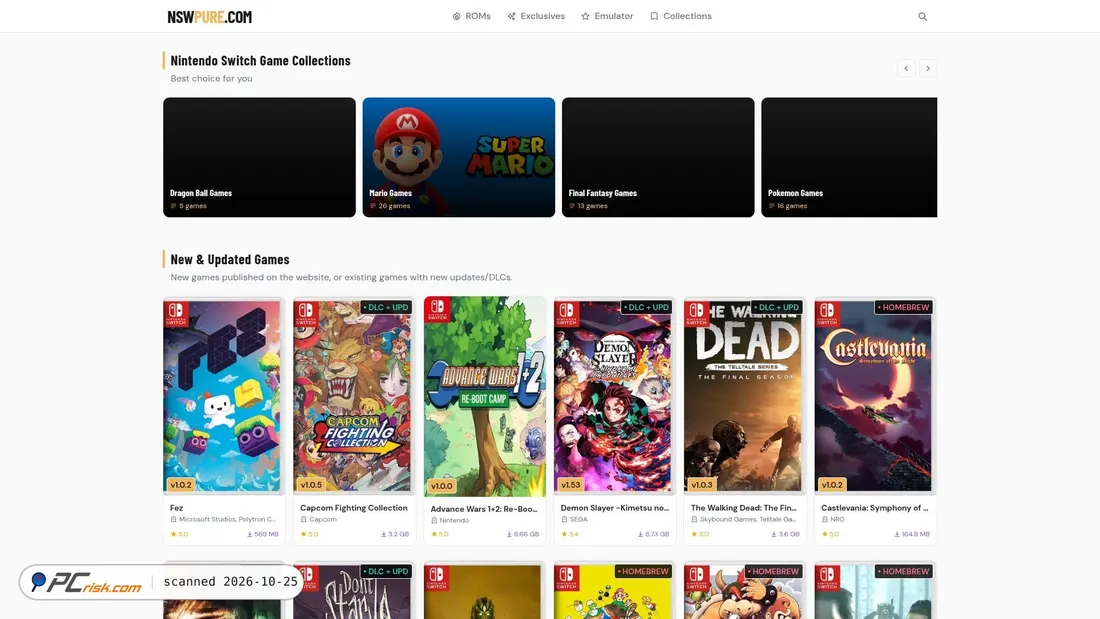Open the Don't Starve cover in second row

[354, 591]
